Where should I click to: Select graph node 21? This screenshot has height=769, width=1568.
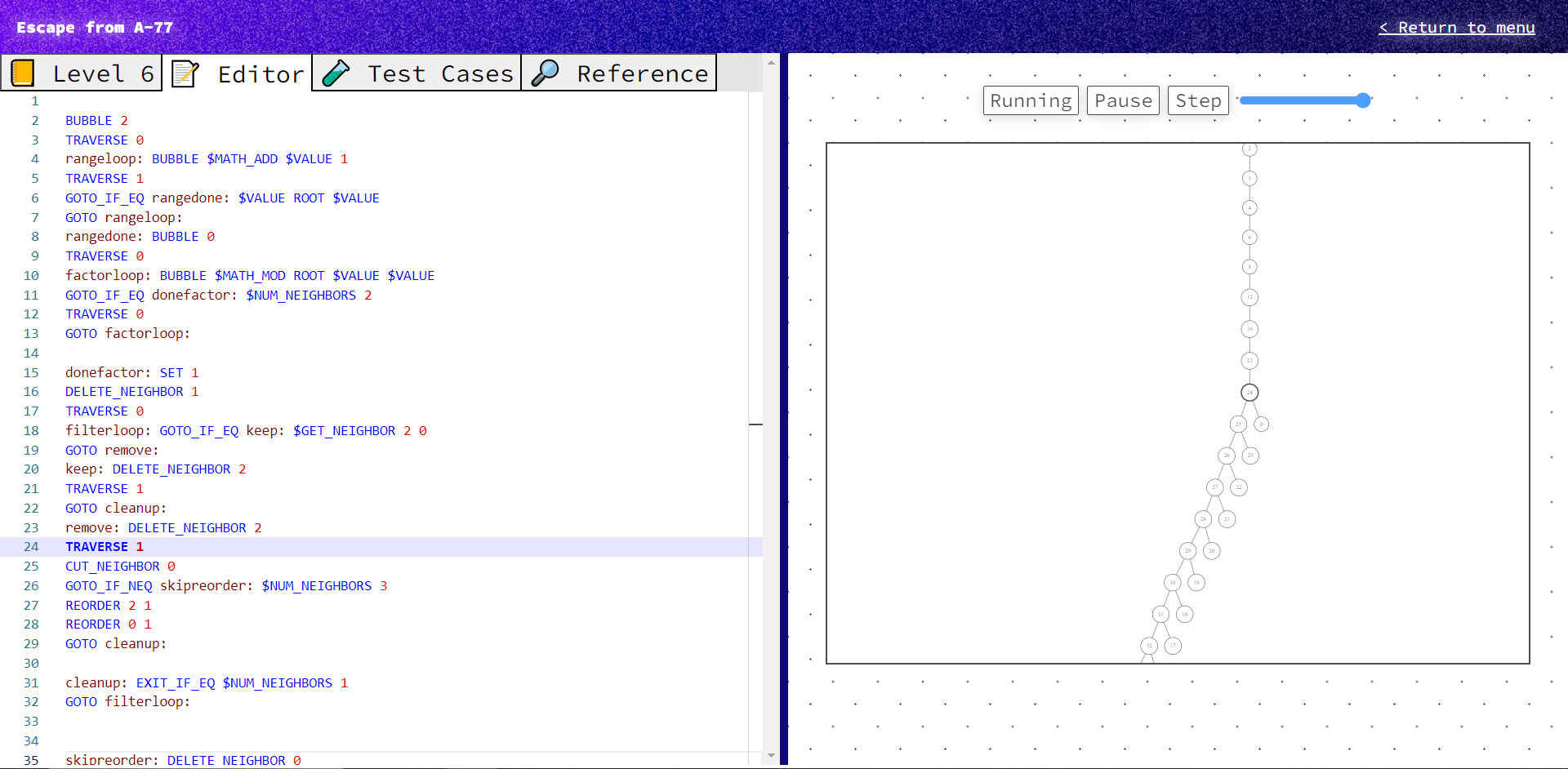(1227, 519)
